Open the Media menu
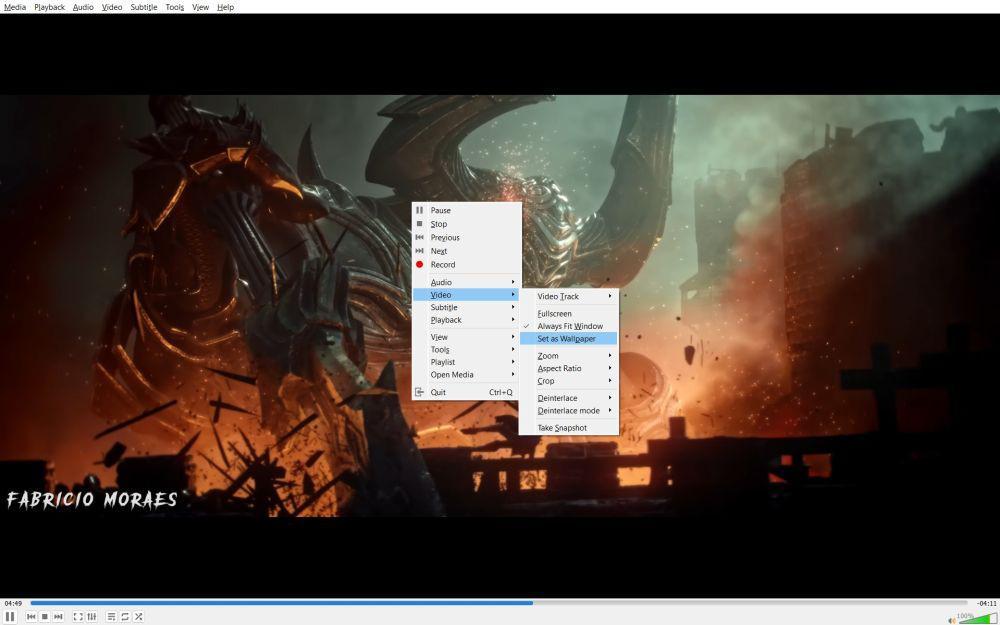The image size is (1000, 625). [15, 7]
